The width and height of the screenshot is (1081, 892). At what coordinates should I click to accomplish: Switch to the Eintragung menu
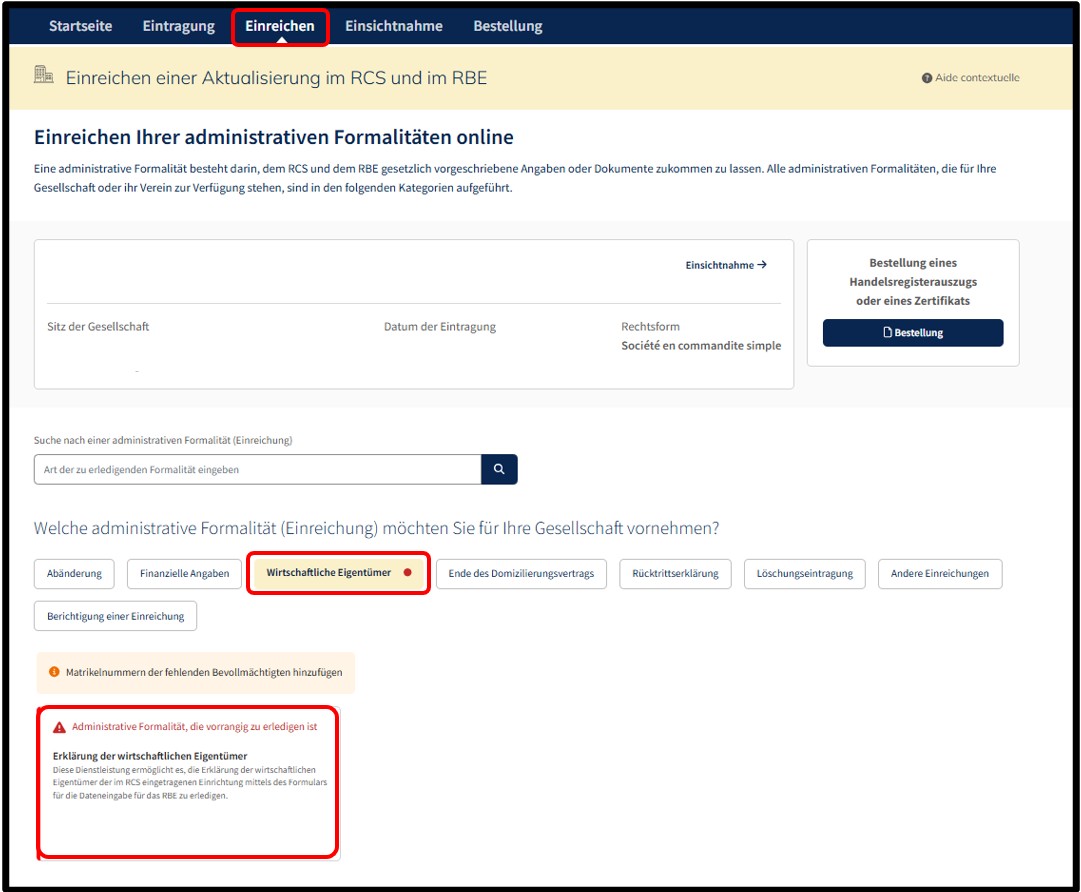pos(179,26)
